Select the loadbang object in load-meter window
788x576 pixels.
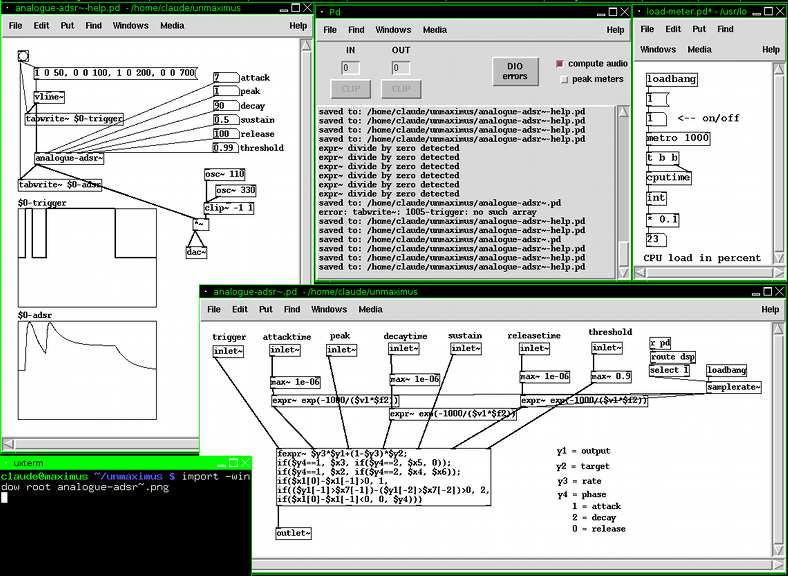tap(672, 79)
